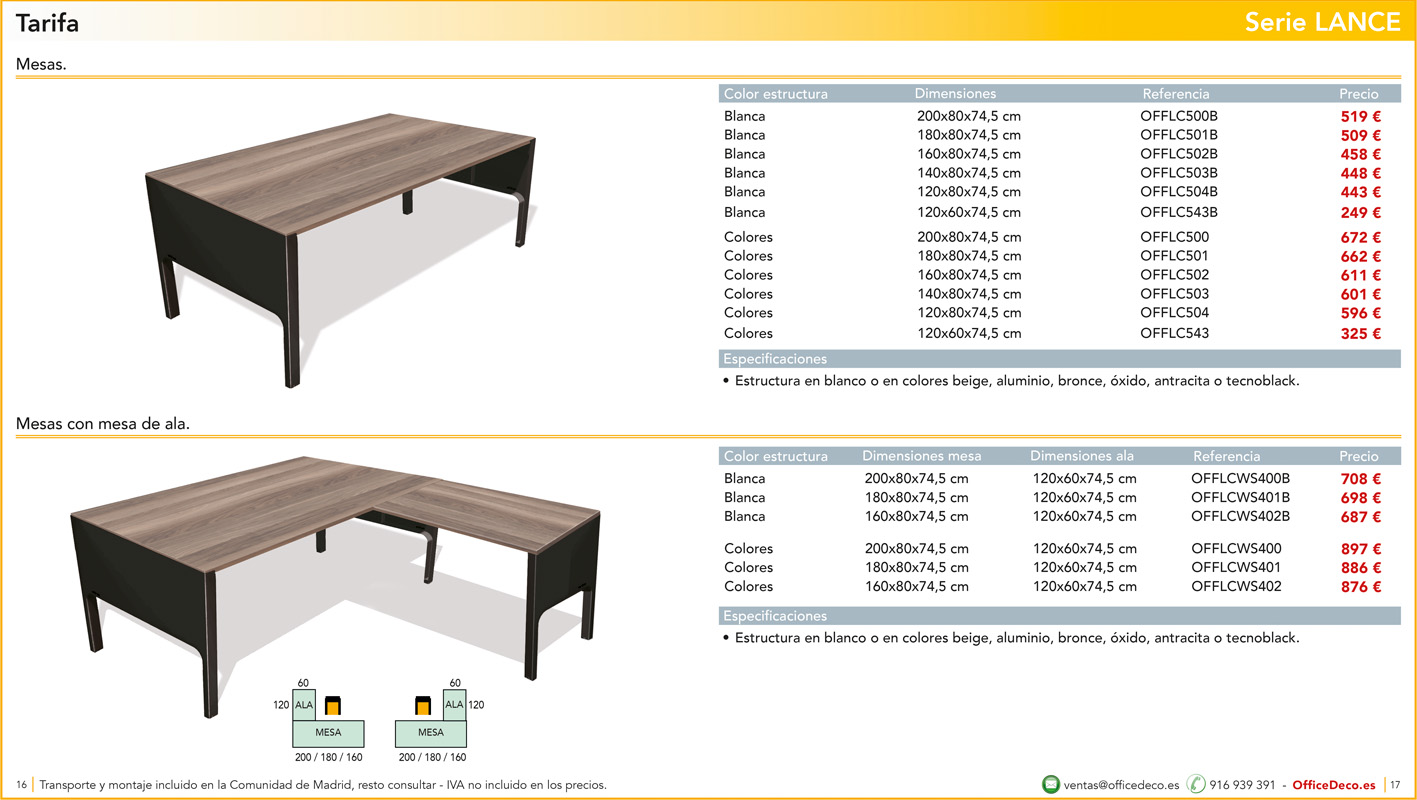Select the 876 € price
The width and height of the screenshot is (1417, 800).
click(x=1361, y=587)
